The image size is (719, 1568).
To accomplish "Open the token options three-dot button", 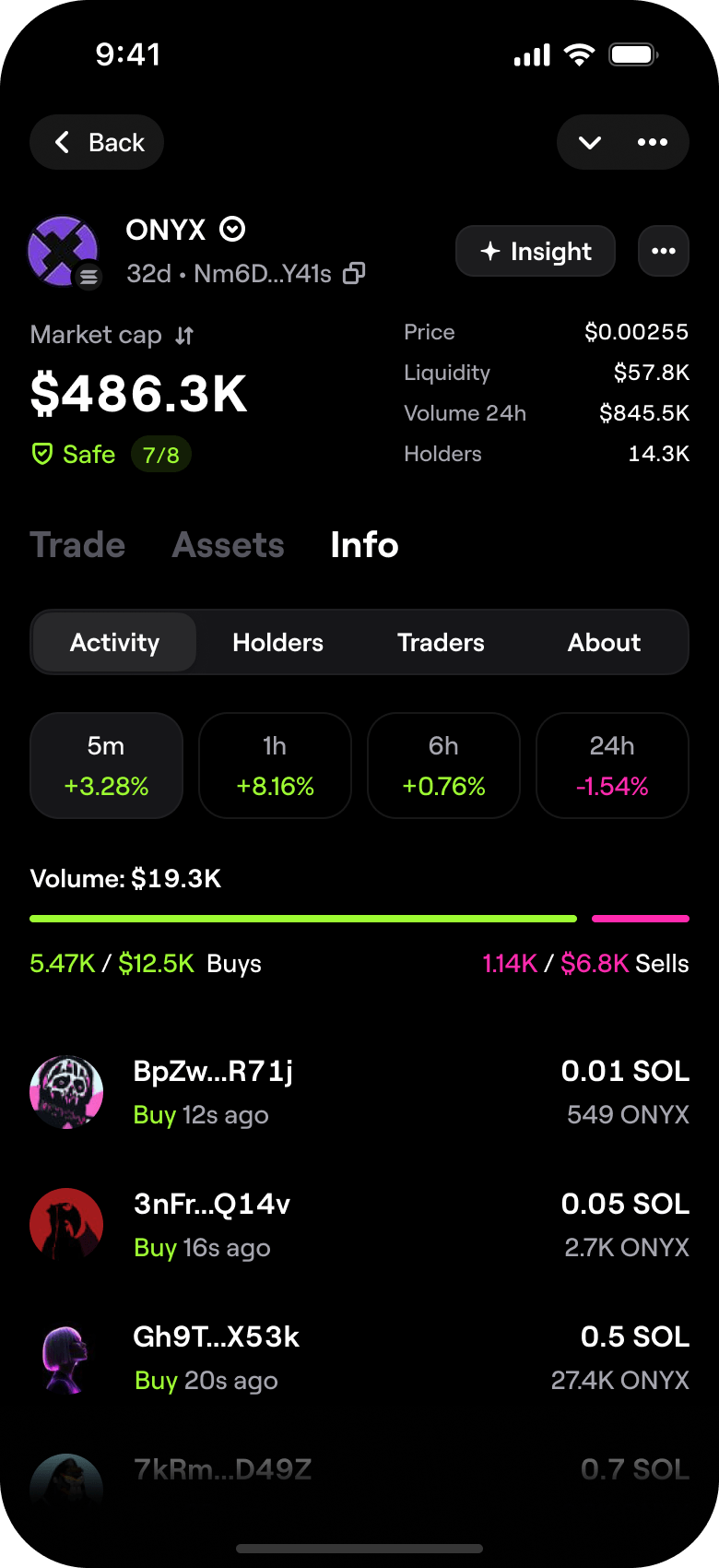I will (664, 251).
